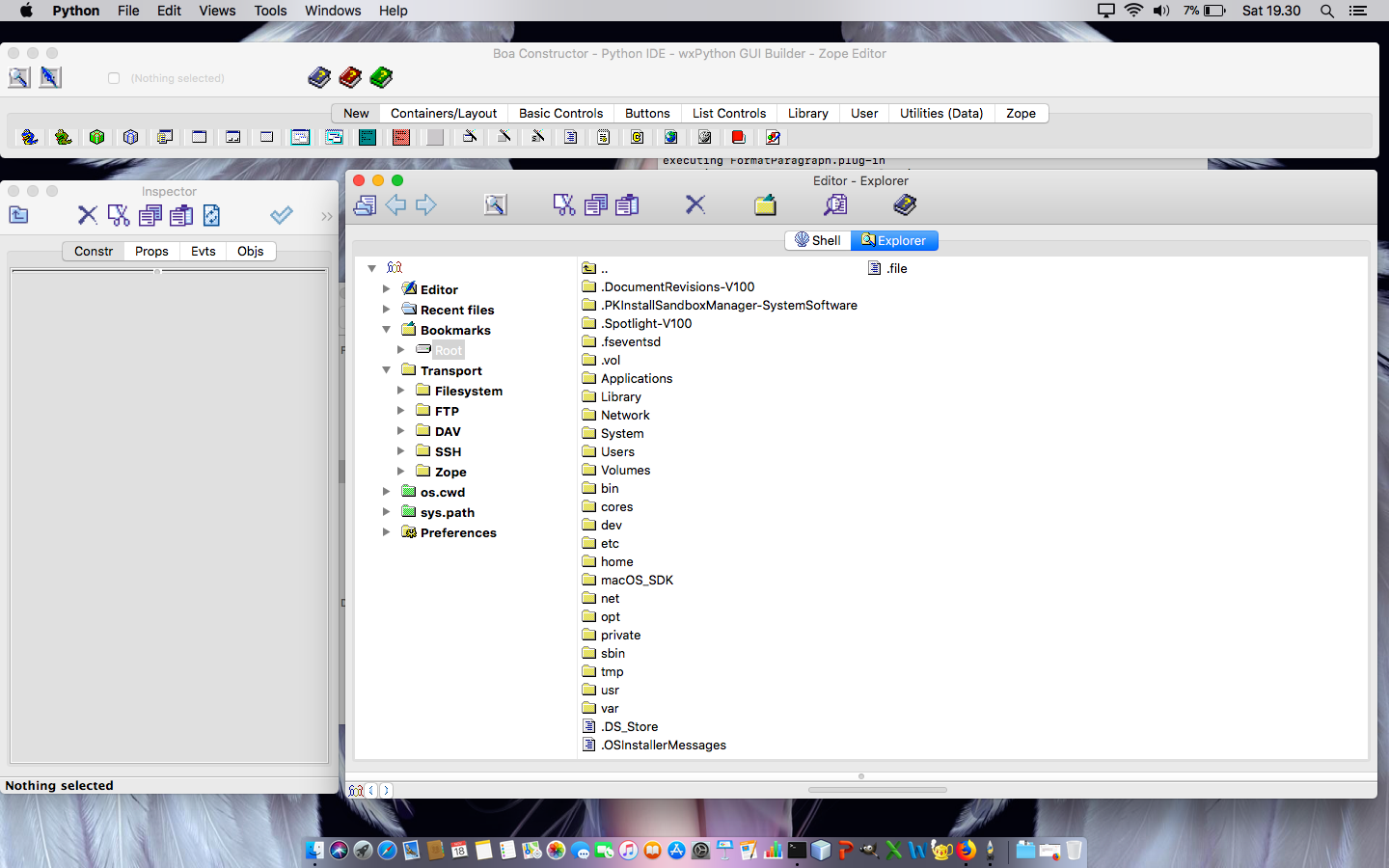Click the delete X icon in Inspector toolbar
Viewport: 1389px width, 868px height.
click(88, 215)
